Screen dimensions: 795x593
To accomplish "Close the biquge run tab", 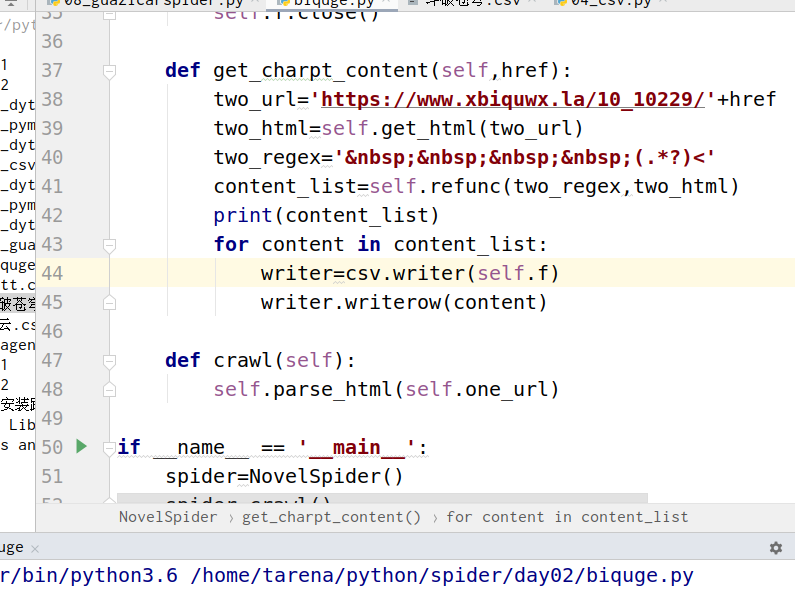I will (x=35, y=548).
